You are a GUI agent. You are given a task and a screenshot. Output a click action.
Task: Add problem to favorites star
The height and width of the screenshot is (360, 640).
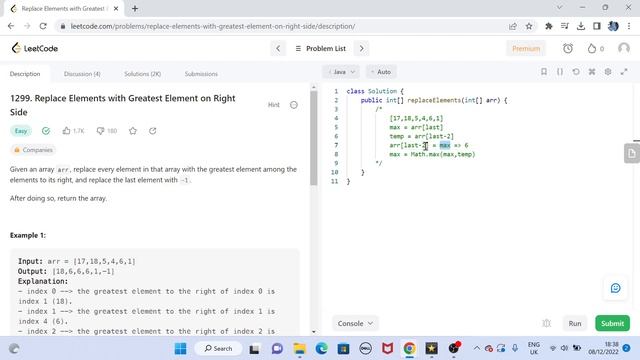133,131
